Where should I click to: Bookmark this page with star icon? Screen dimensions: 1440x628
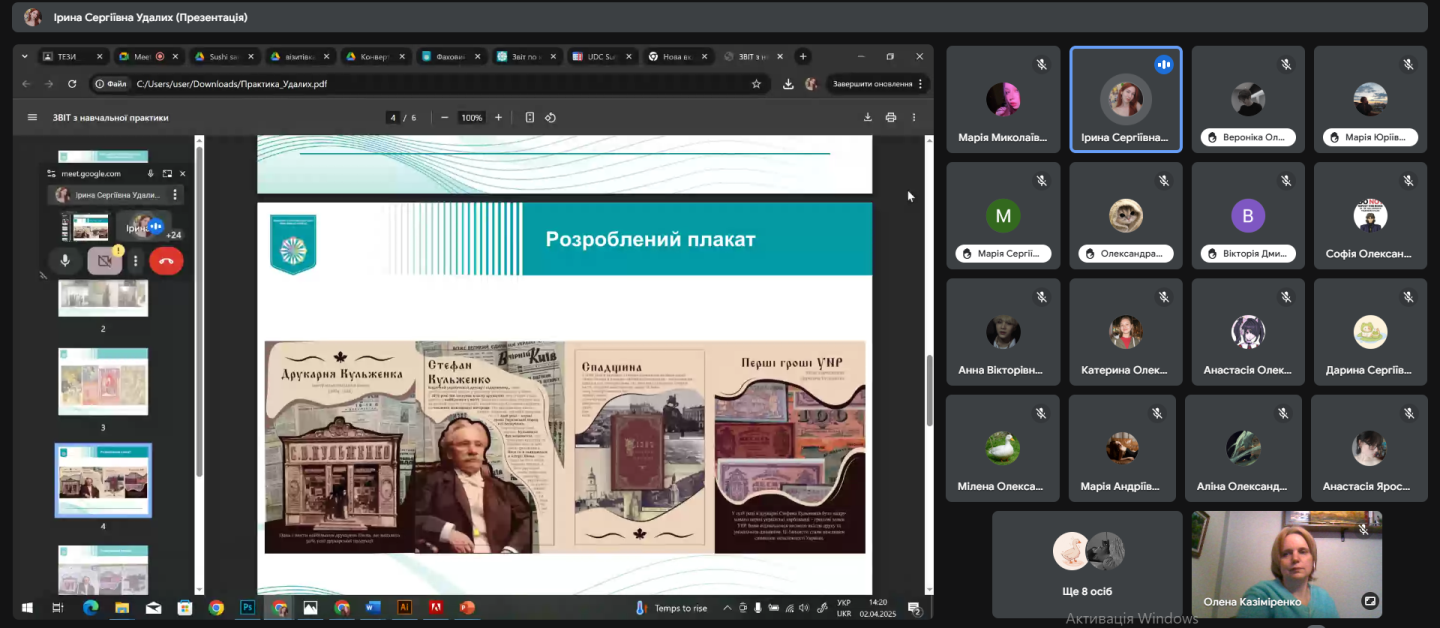click(x=756, y=84)
